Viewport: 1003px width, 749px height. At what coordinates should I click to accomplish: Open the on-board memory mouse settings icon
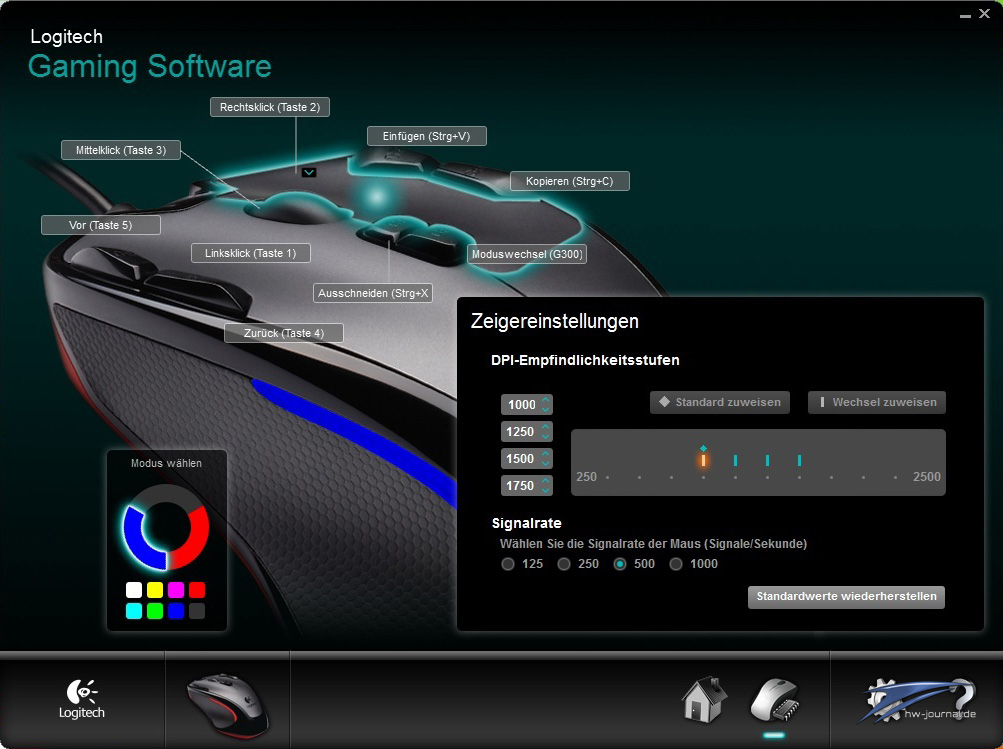coord(775,700)
